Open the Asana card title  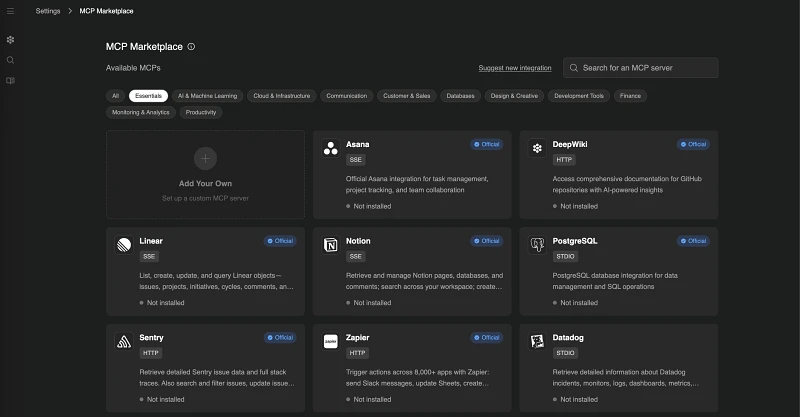pos(358,144)
